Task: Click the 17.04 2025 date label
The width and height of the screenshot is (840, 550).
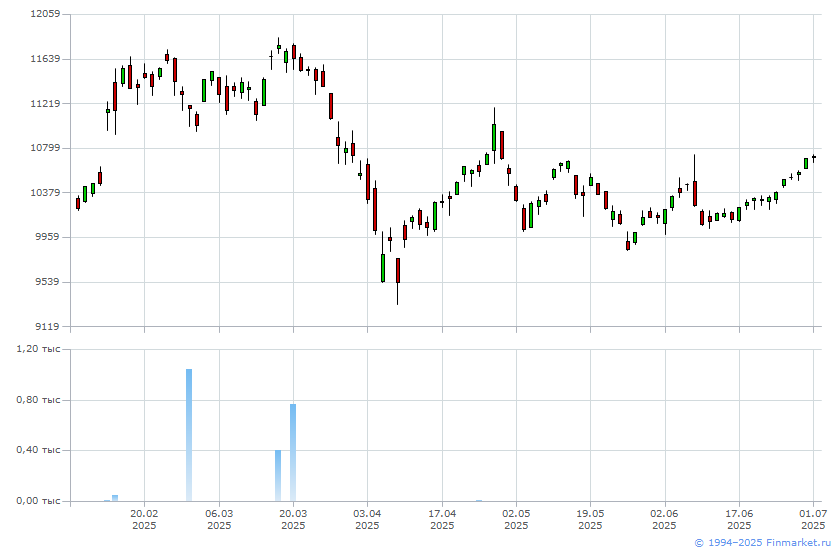Action: (x=442, y=519)
